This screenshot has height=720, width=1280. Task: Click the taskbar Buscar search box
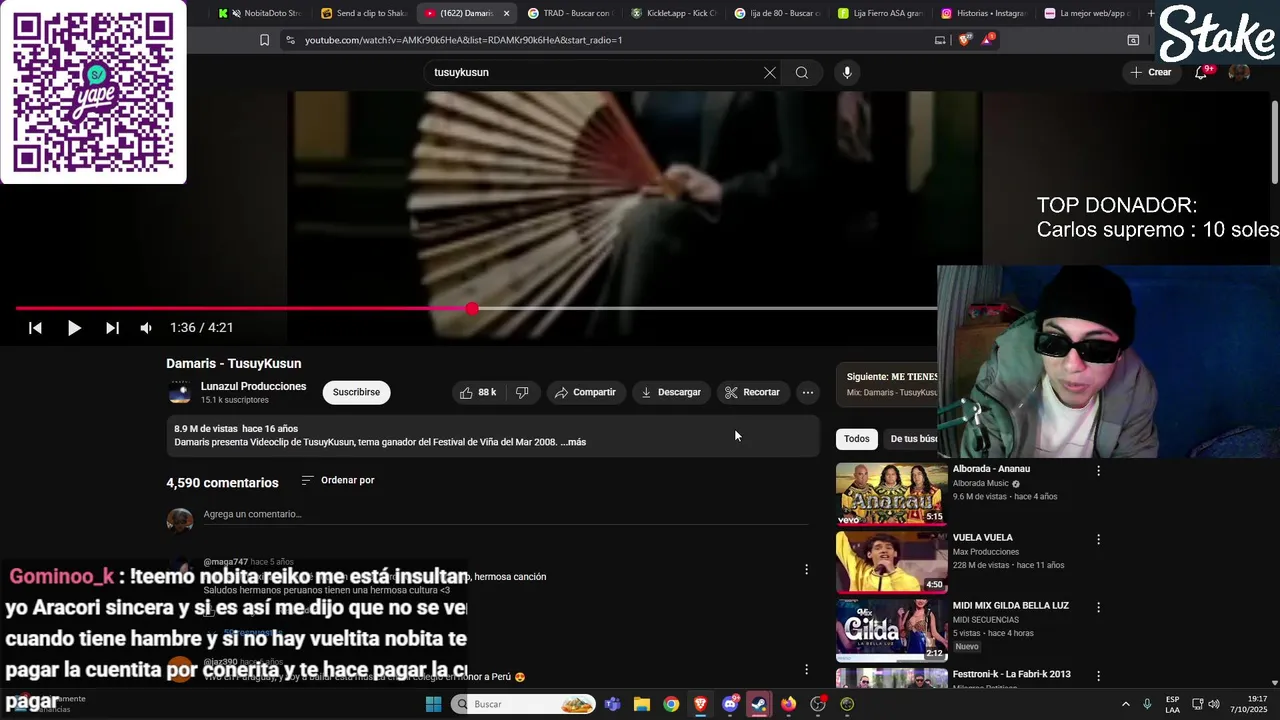pyautogui.click(x=523, y=704)
